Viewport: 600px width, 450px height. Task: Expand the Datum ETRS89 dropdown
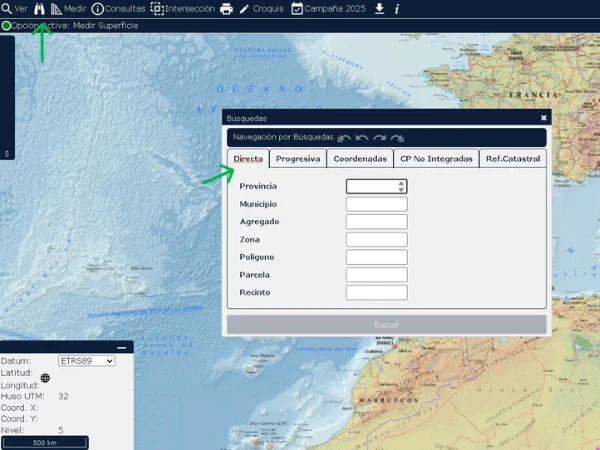86,361
